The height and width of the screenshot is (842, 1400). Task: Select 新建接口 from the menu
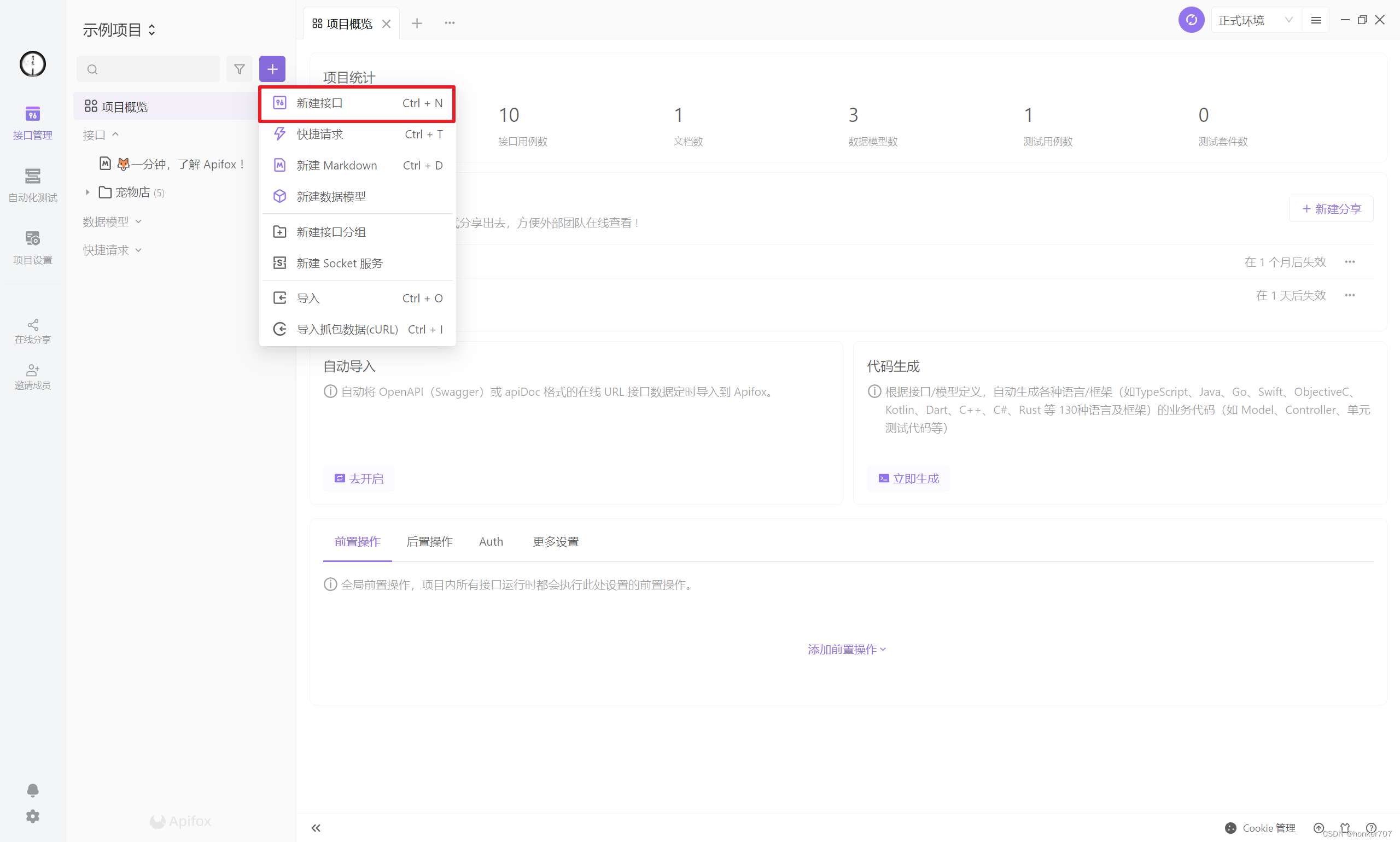(357, 103)
